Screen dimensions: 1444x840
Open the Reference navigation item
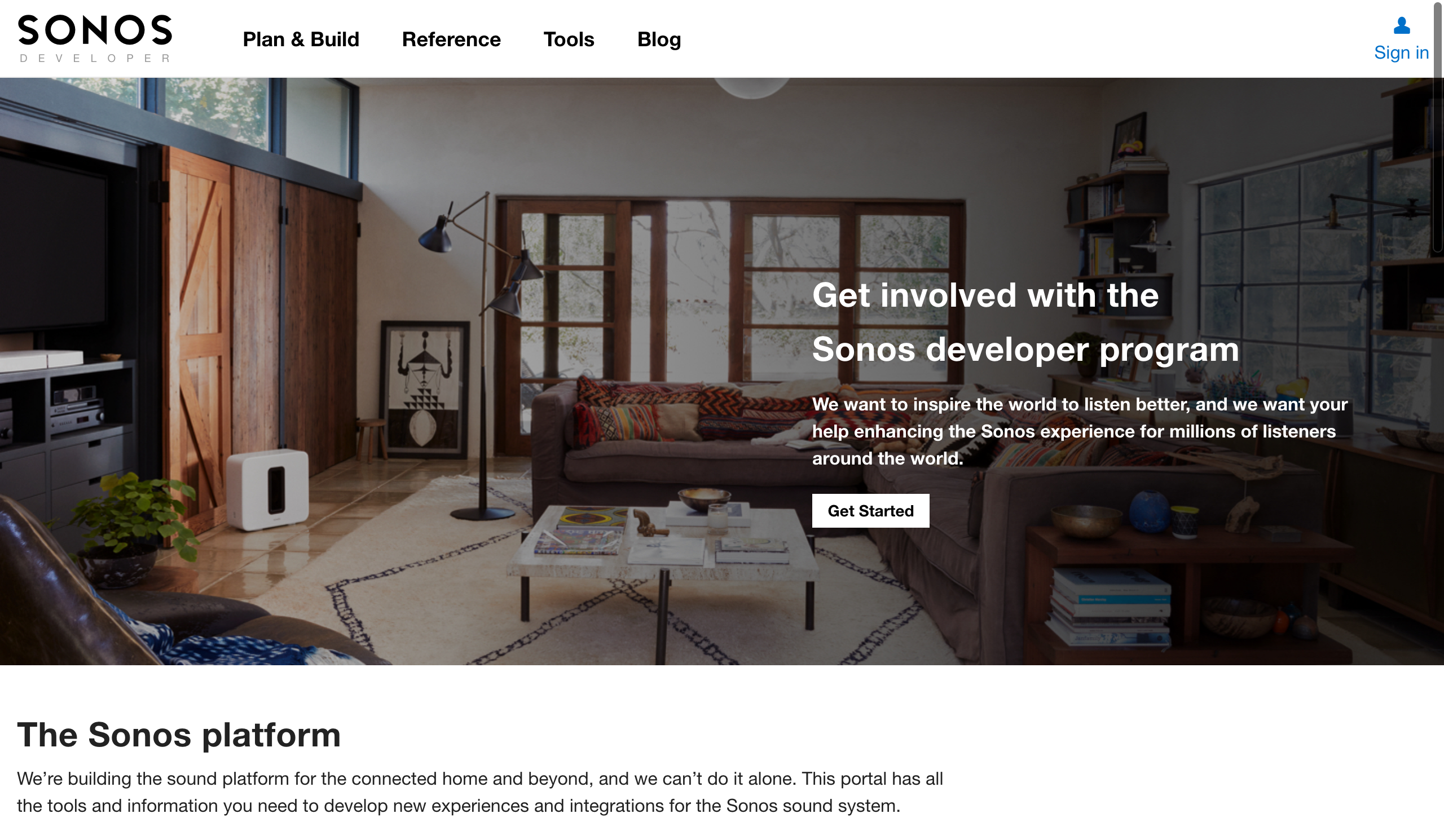(451, 39)
